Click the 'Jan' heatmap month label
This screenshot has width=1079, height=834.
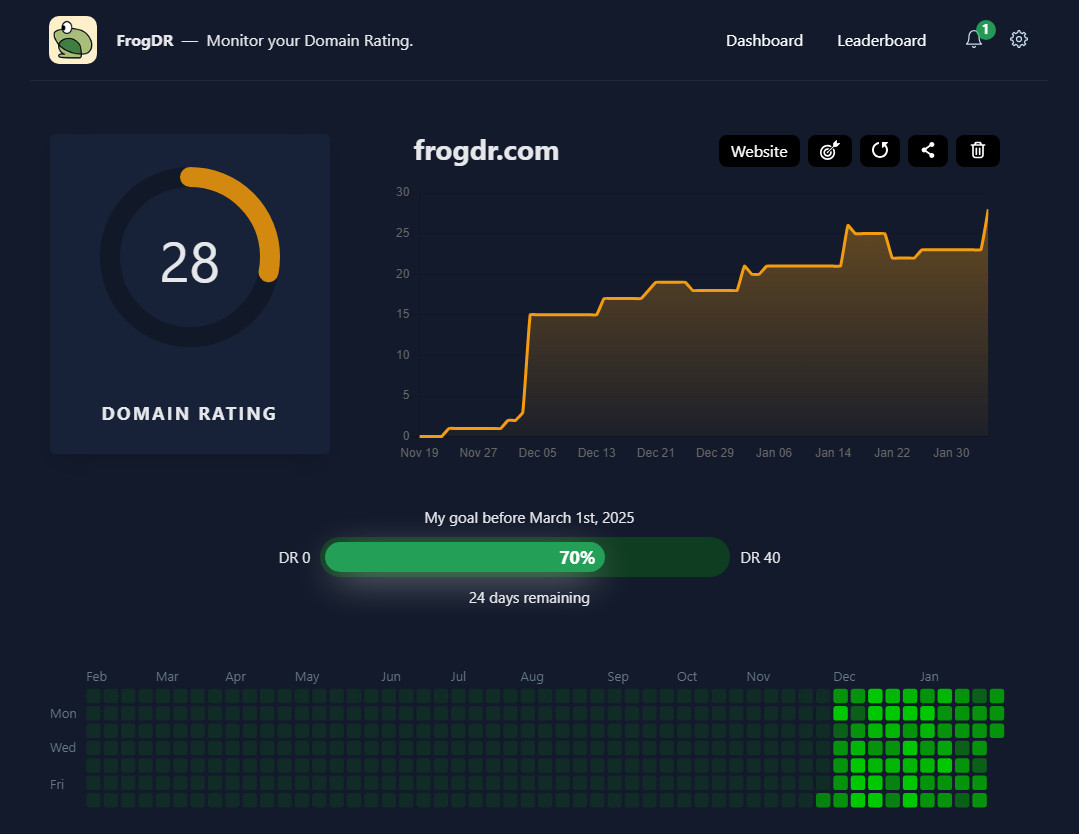(929, 676)
